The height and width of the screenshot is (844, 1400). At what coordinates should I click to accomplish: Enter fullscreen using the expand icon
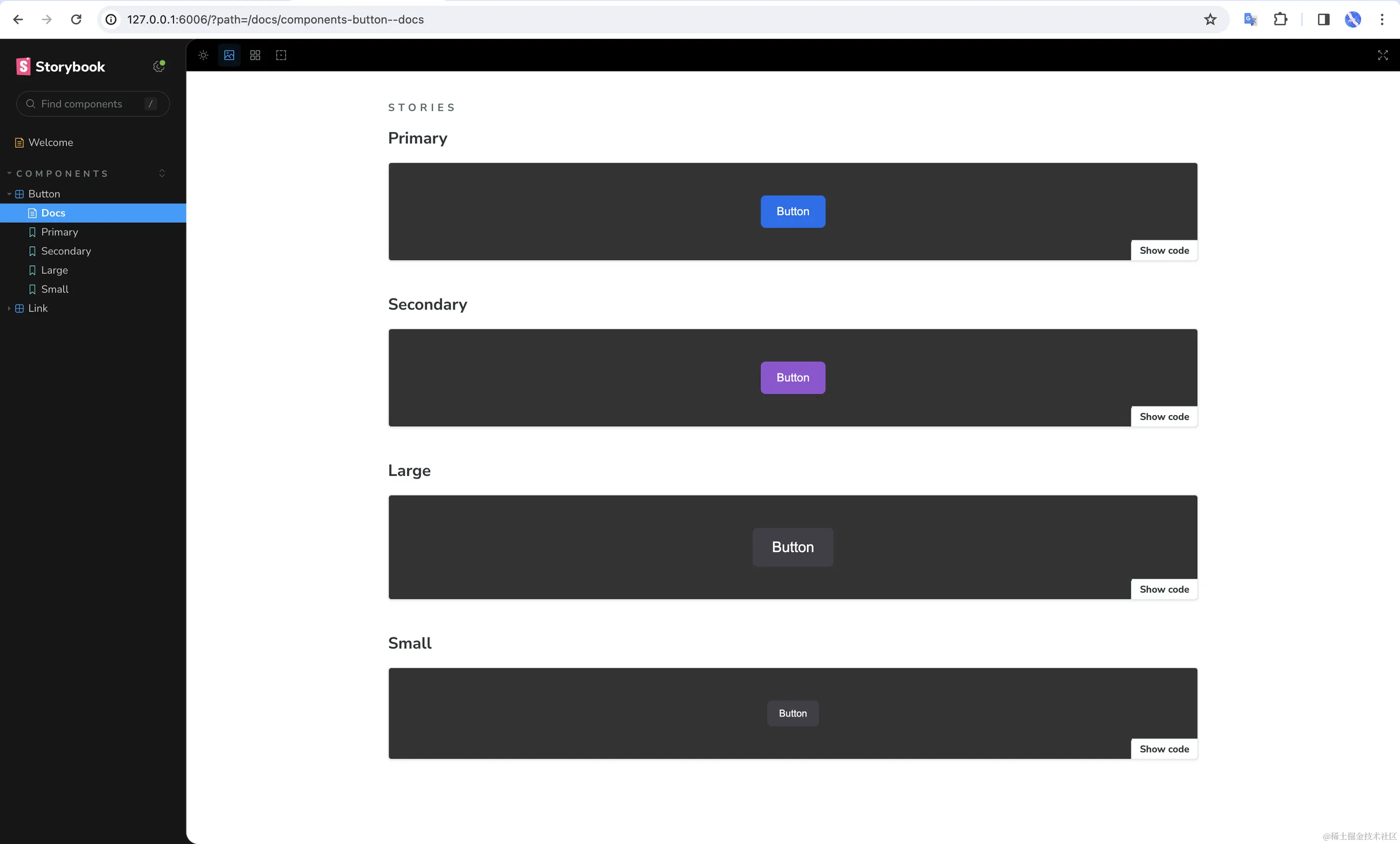click(1383, 55)
